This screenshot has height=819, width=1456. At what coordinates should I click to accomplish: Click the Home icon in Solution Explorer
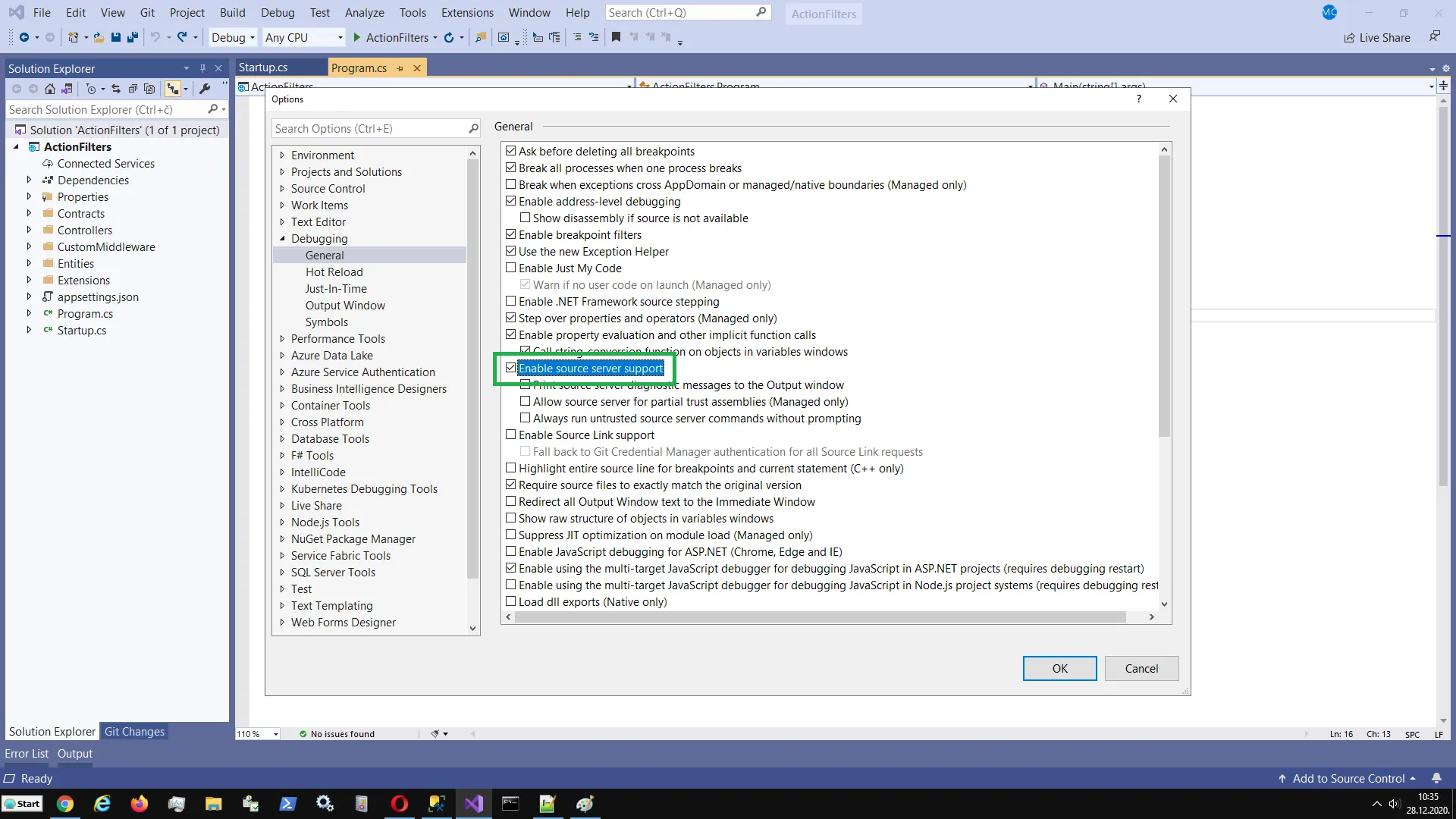(x=50, y=89)
